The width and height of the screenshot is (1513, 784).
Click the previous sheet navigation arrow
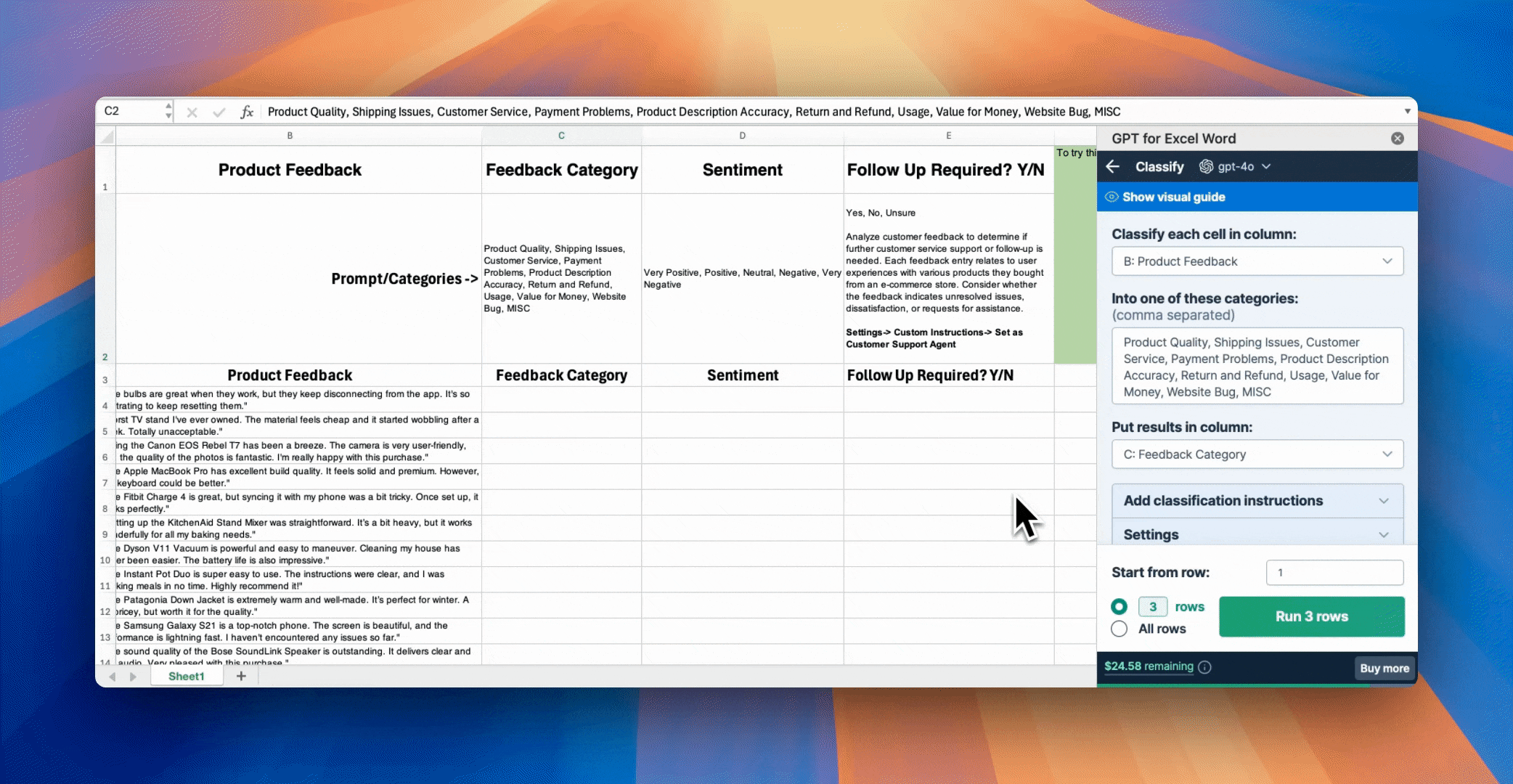(x=113, y=677)
